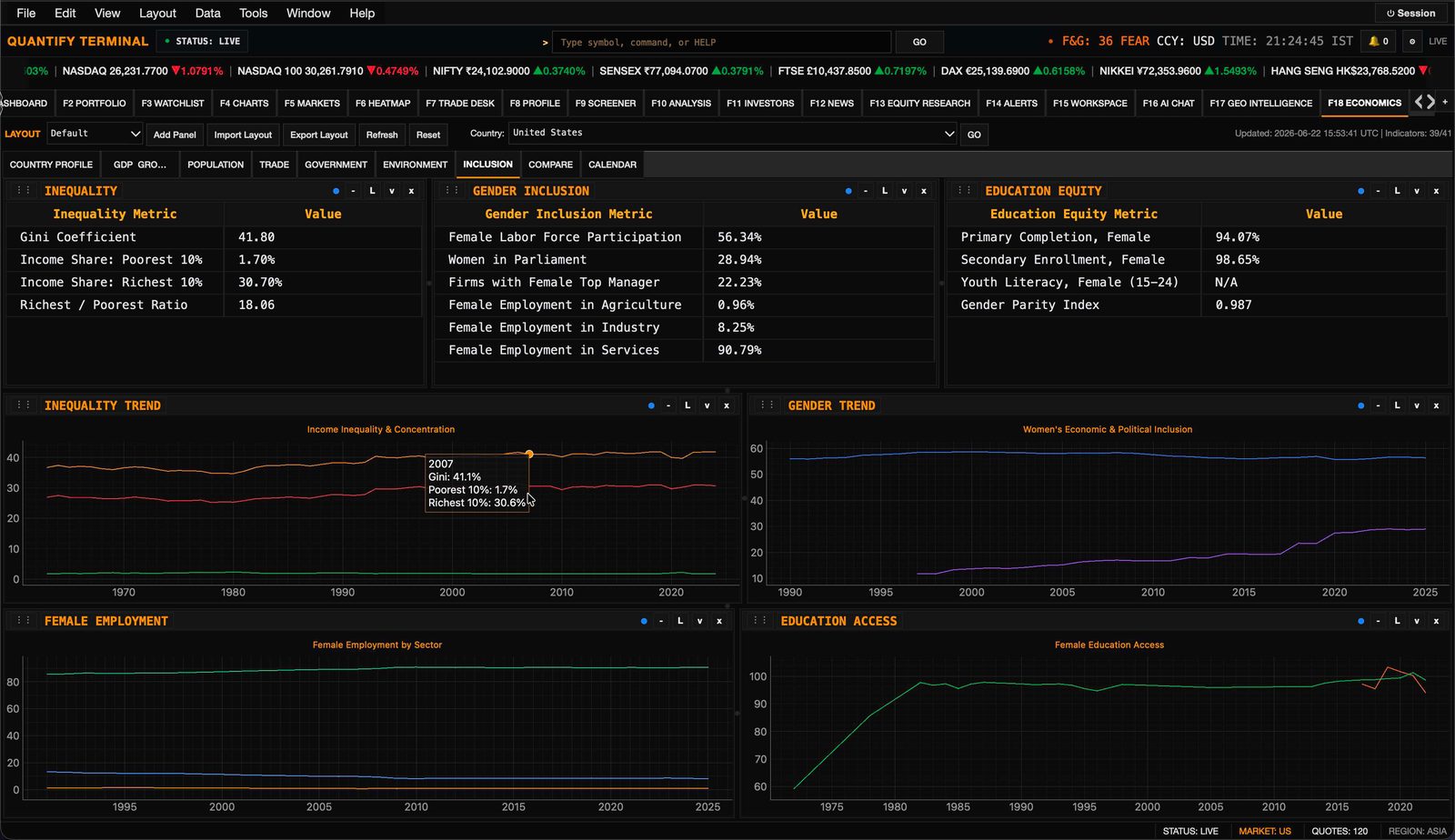Focus the symbol or command input field
The height and width of the screenshot is (840, 1455).
point(722,42)
